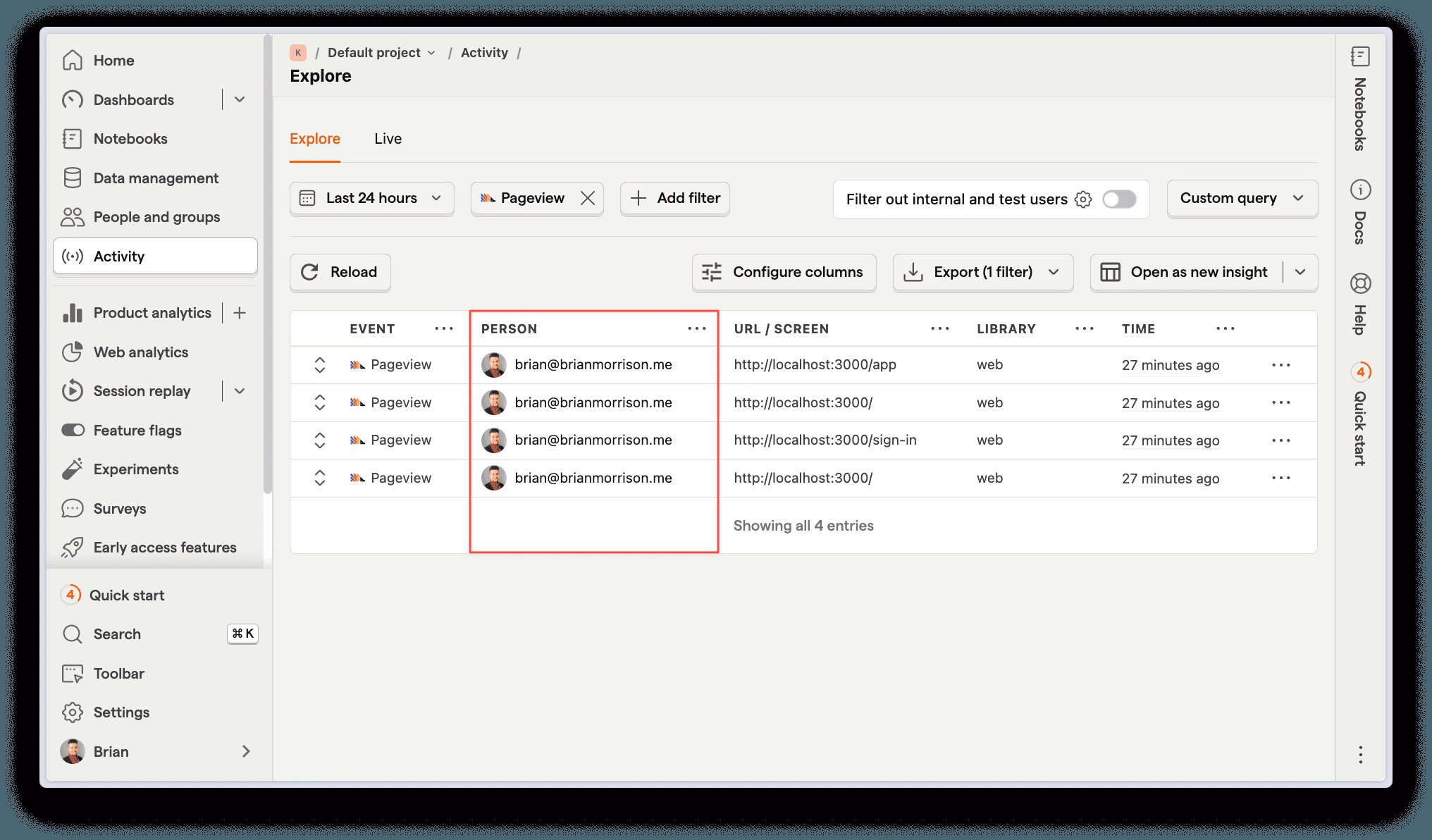The height and width of the screenshot is (840, 1432).
Task: Click the Docs info icon
Action: tap(1360, 190)
